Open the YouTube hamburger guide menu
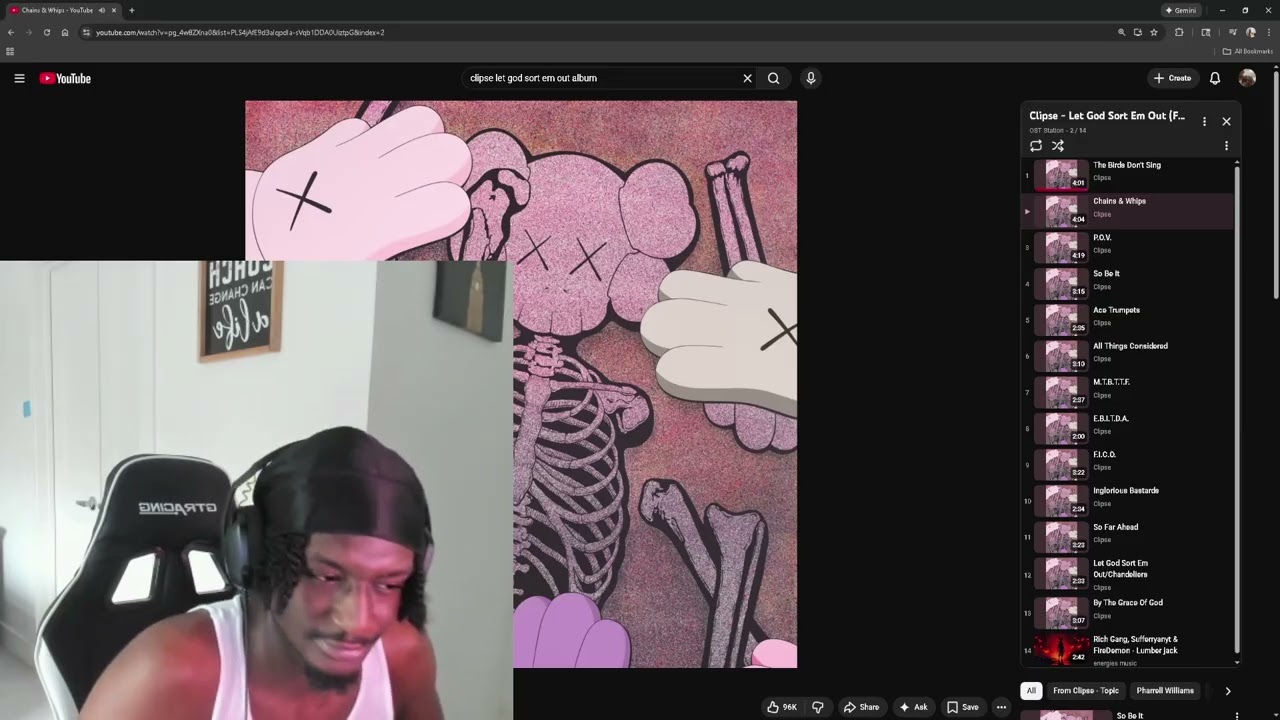Viewport: 1280px width, 720px height. tap(19, 78)
